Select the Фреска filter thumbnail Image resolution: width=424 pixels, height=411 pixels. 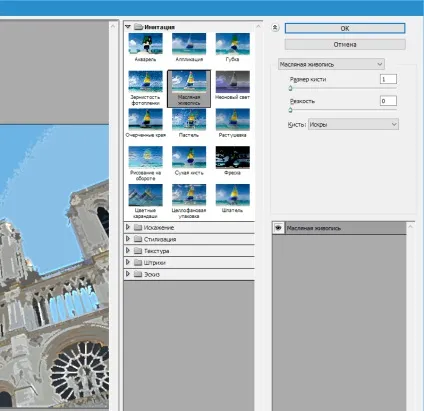coord(233,157)
